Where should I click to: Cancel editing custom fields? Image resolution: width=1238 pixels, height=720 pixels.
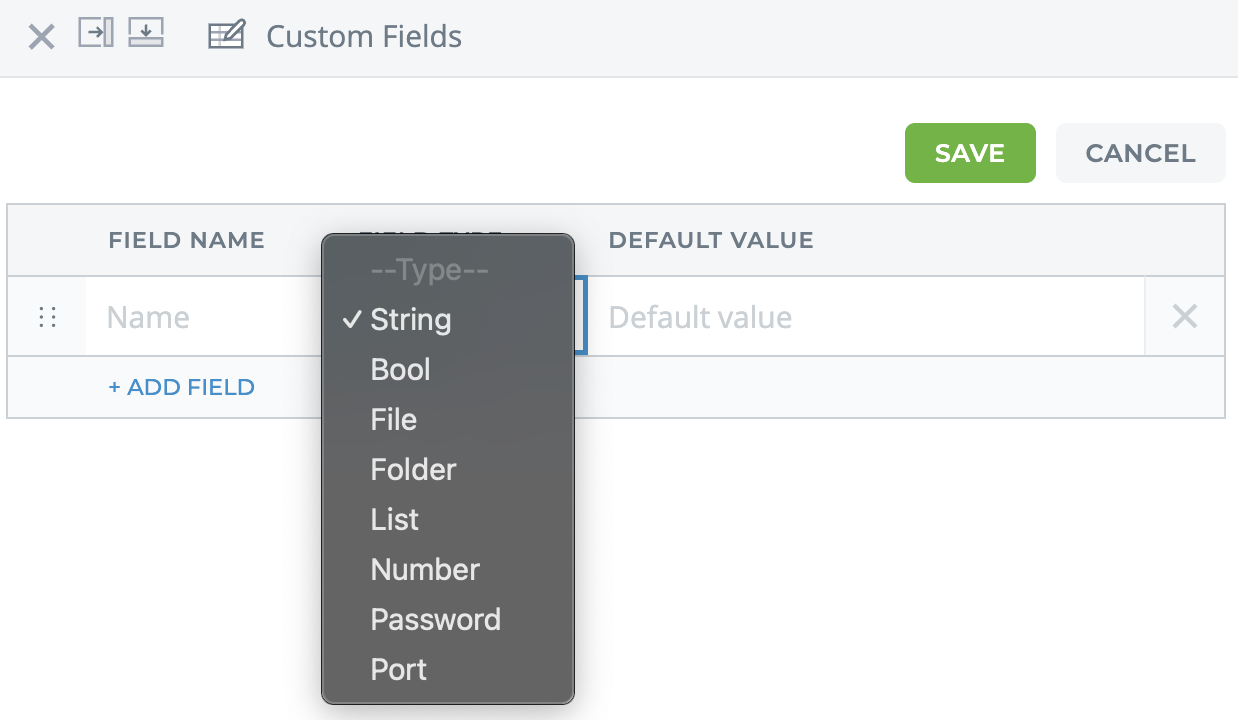coord(1140,152)
